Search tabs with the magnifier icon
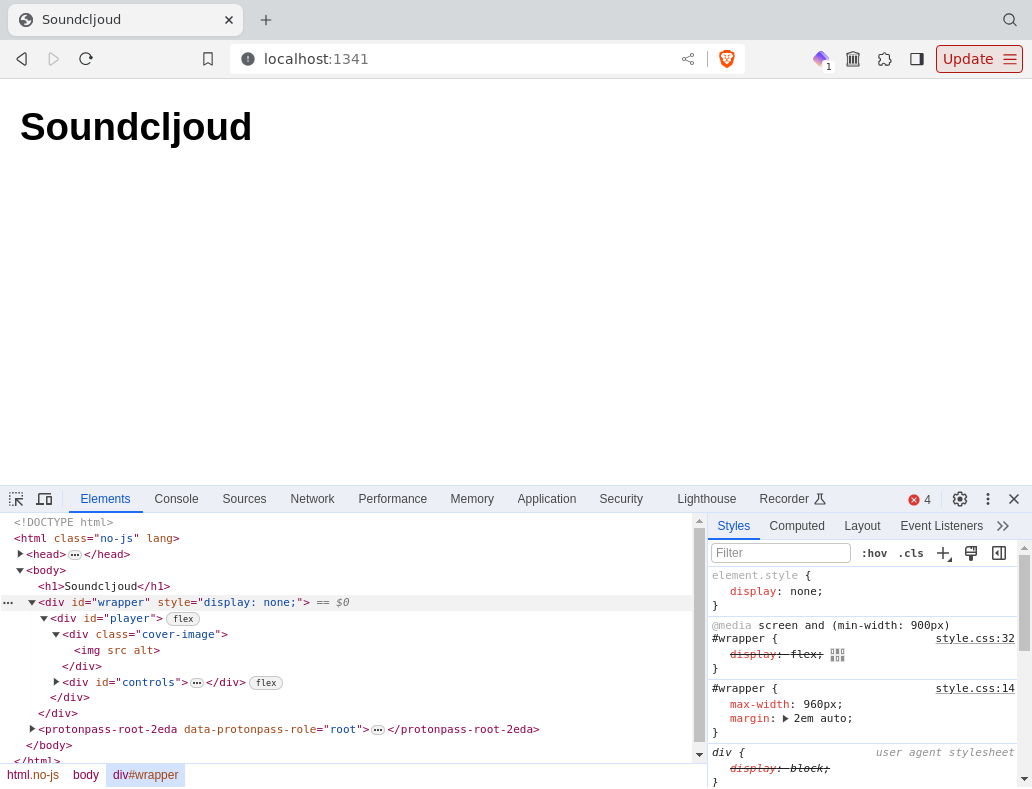1032x789 pixels. click(x=1010, y=20)
